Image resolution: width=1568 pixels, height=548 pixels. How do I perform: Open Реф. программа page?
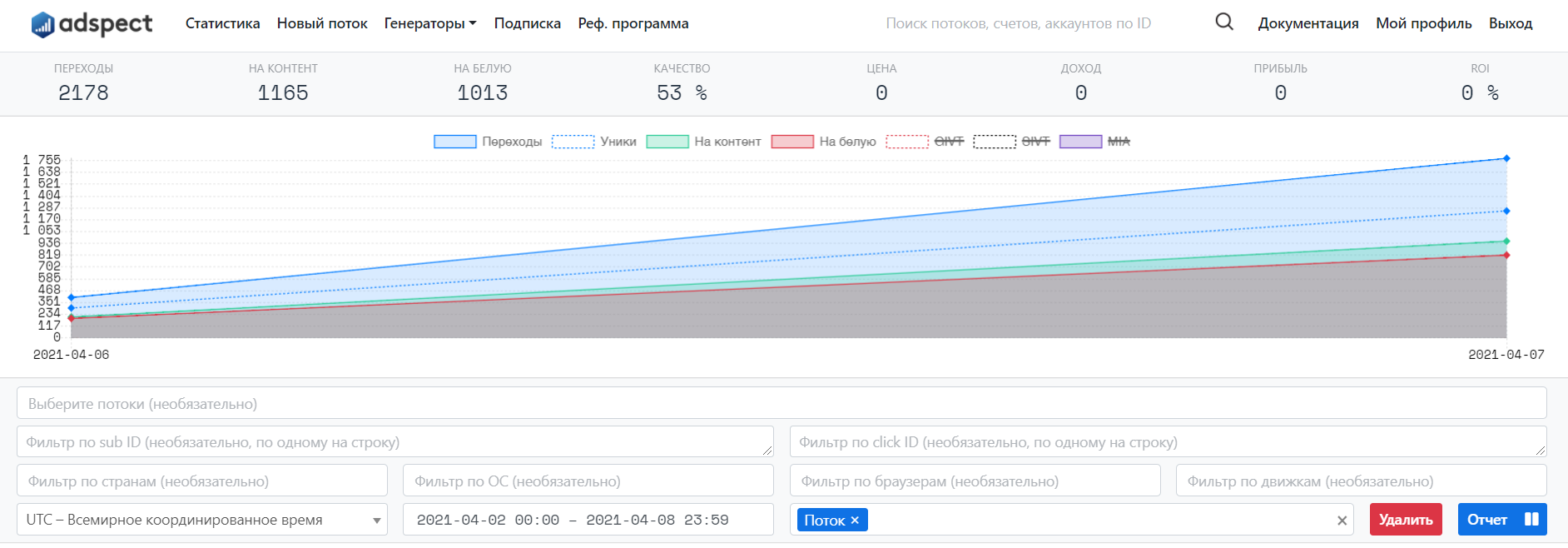click(633, 23)
